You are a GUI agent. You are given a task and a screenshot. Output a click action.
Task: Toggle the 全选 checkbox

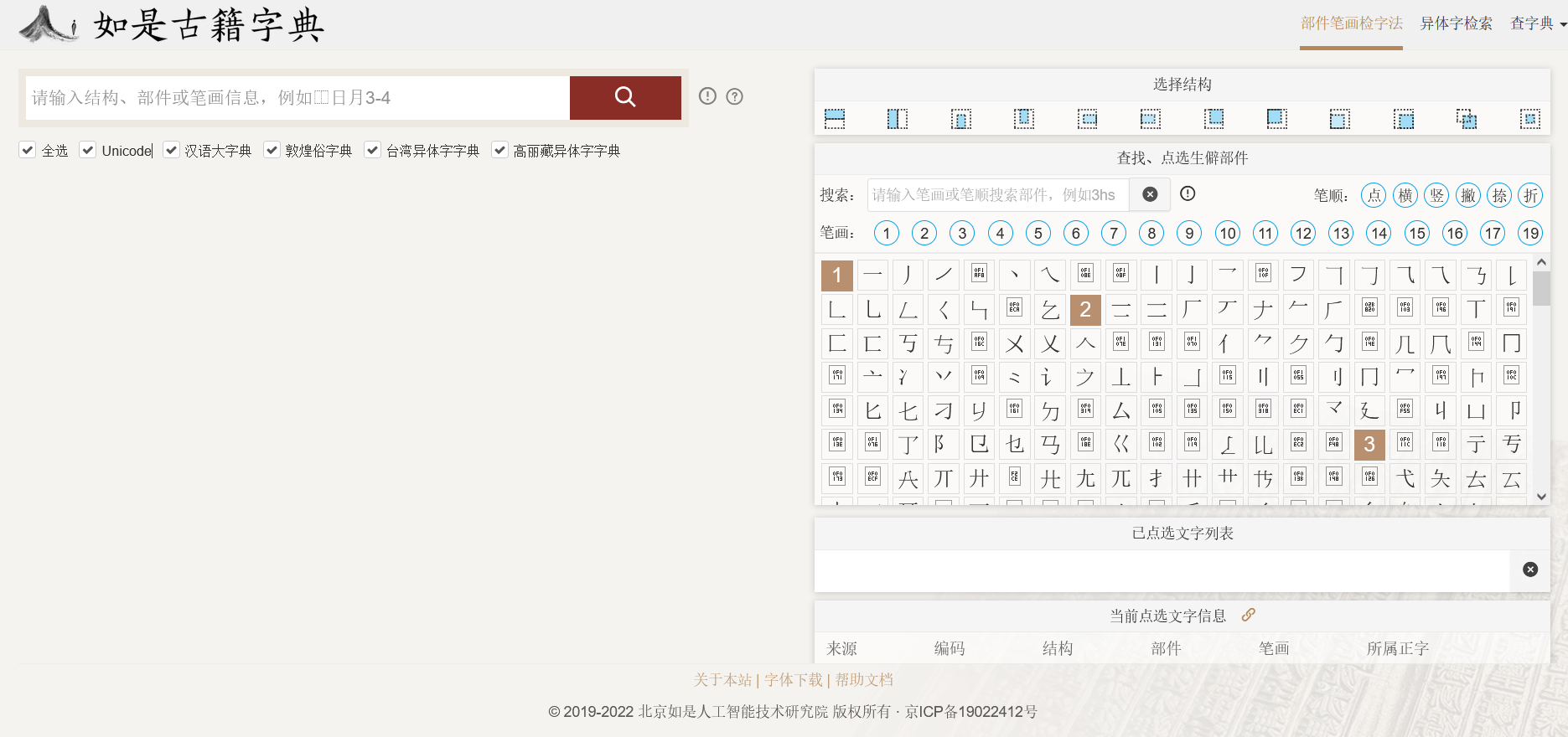pos(28,150)
